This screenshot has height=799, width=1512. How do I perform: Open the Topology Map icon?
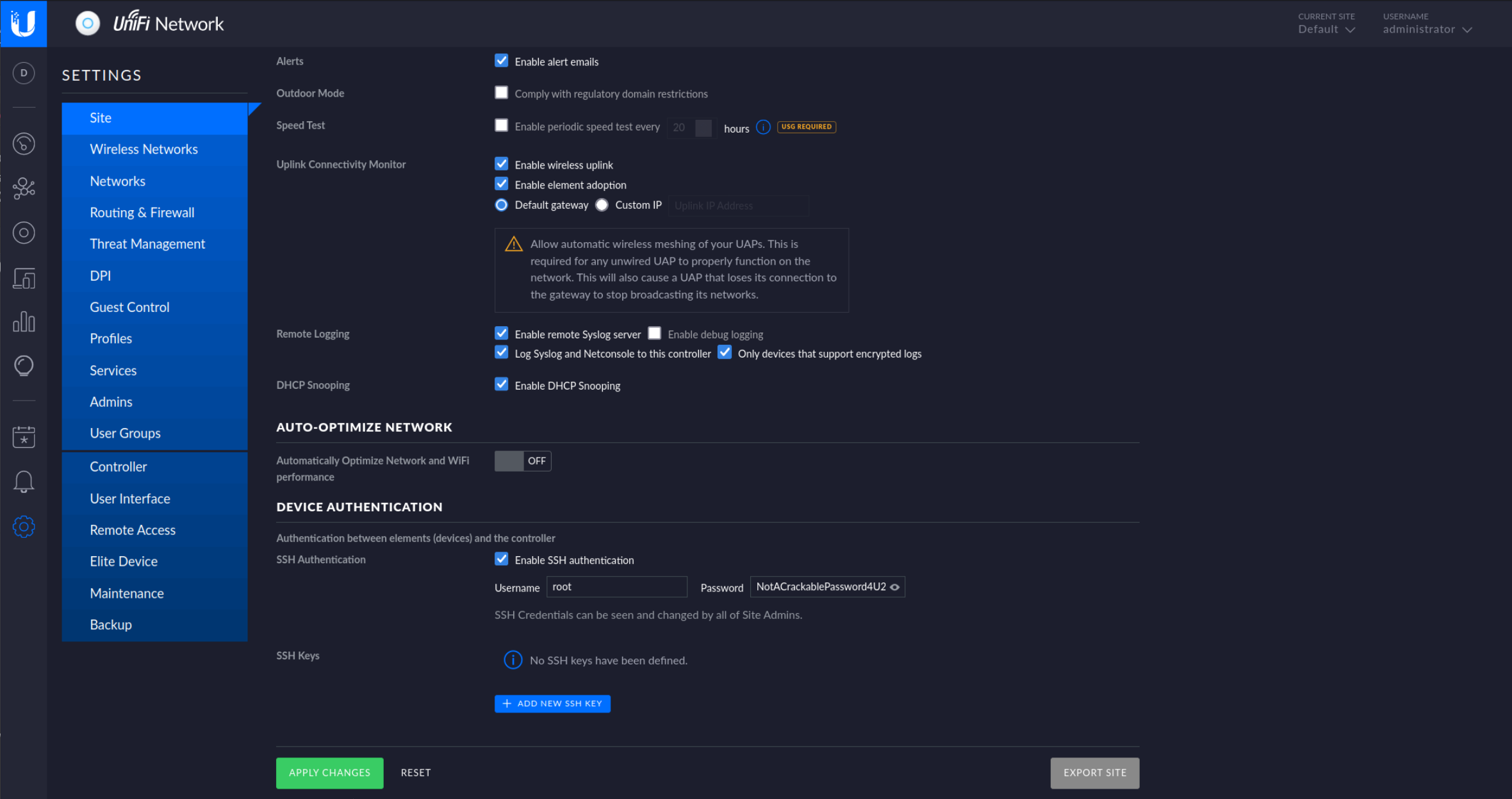(24, 188)
